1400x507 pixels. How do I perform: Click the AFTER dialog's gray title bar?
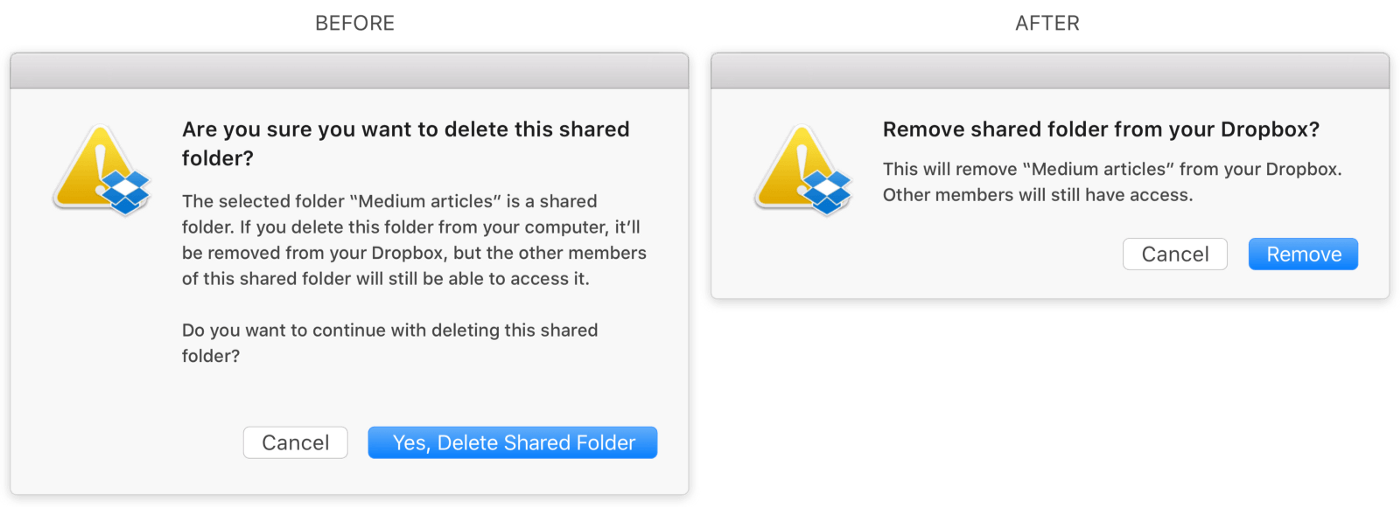click(1050, 71)
